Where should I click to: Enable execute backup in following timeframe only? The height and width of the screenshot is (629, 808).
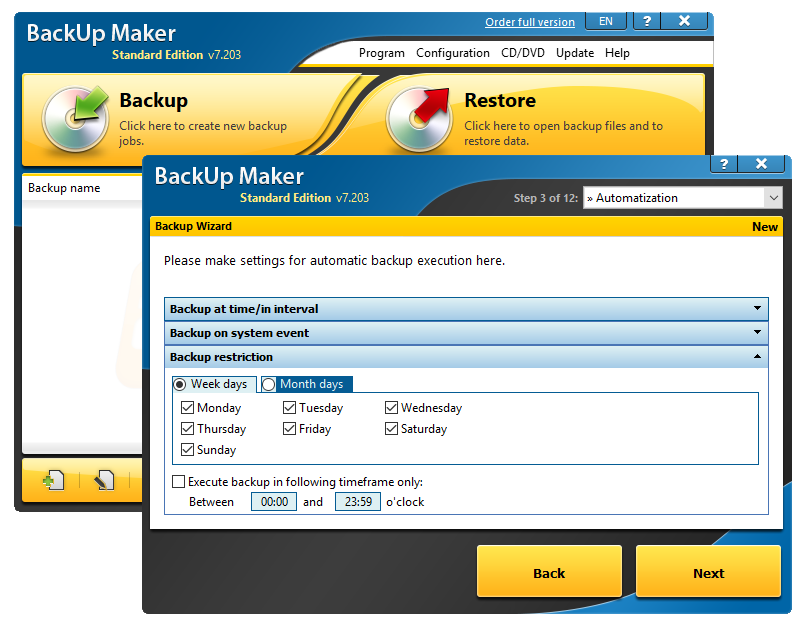[178, 482]
